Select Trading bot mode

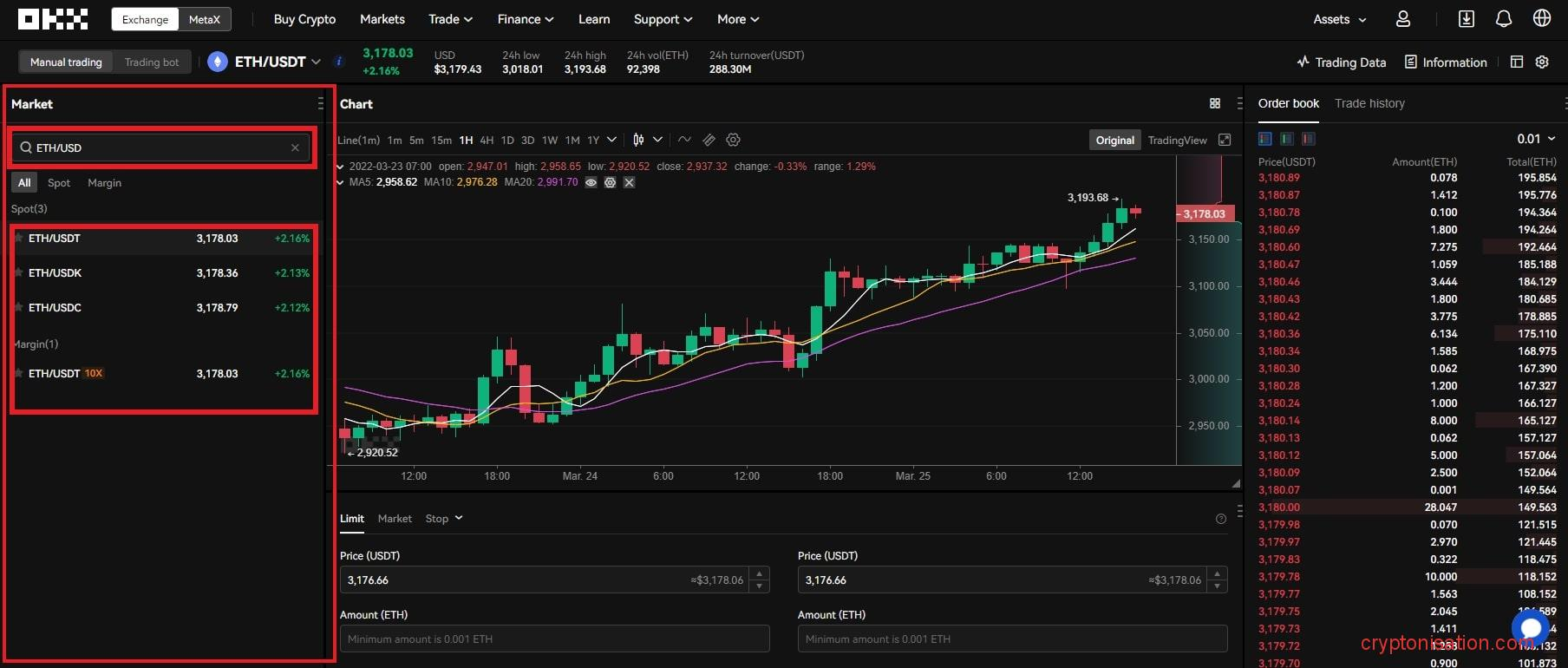pyautogui.click(x=152, y=62)
